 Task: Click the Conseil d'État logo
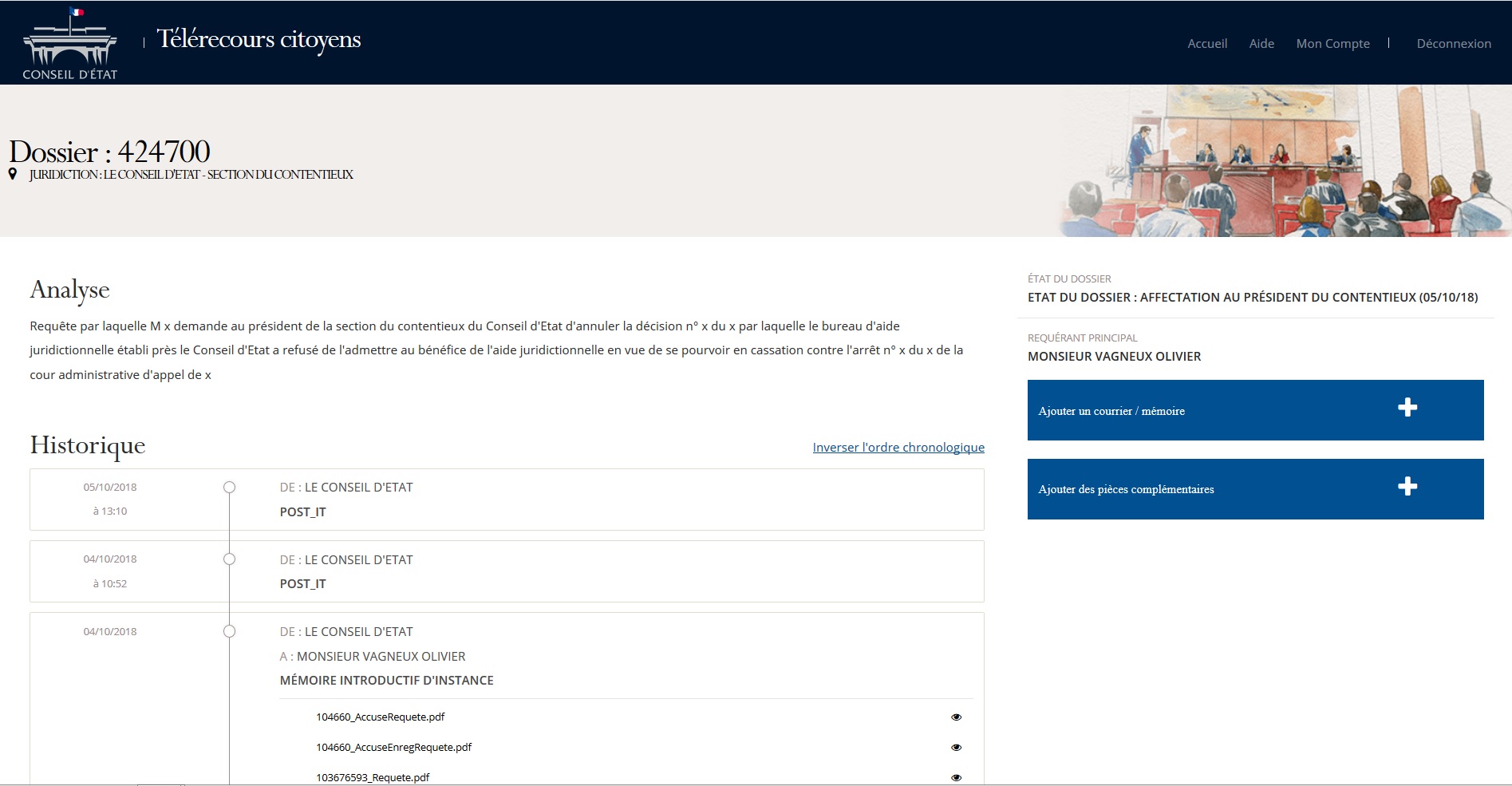pyautogui.click(x=70, y=45)
